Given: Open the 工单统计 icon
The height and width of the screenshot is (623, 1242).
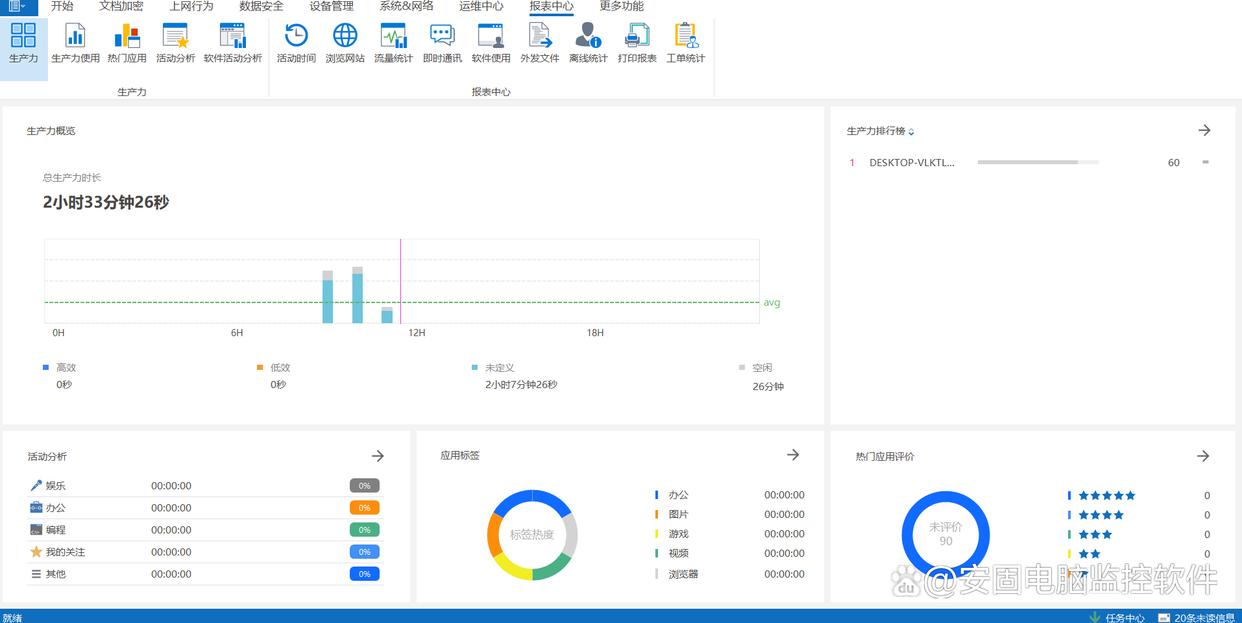Looking at the screenshot, I should [686, 42].
